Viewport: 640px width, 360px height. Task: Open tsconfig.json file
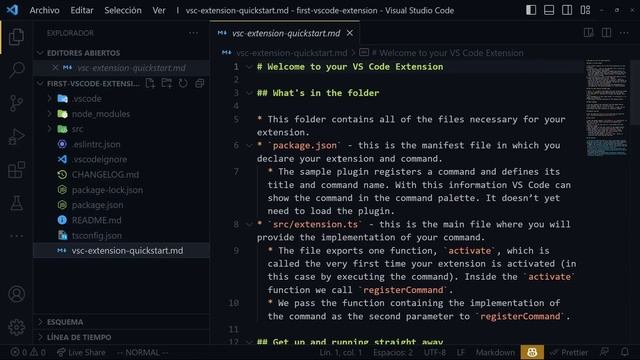click(97, 236)
